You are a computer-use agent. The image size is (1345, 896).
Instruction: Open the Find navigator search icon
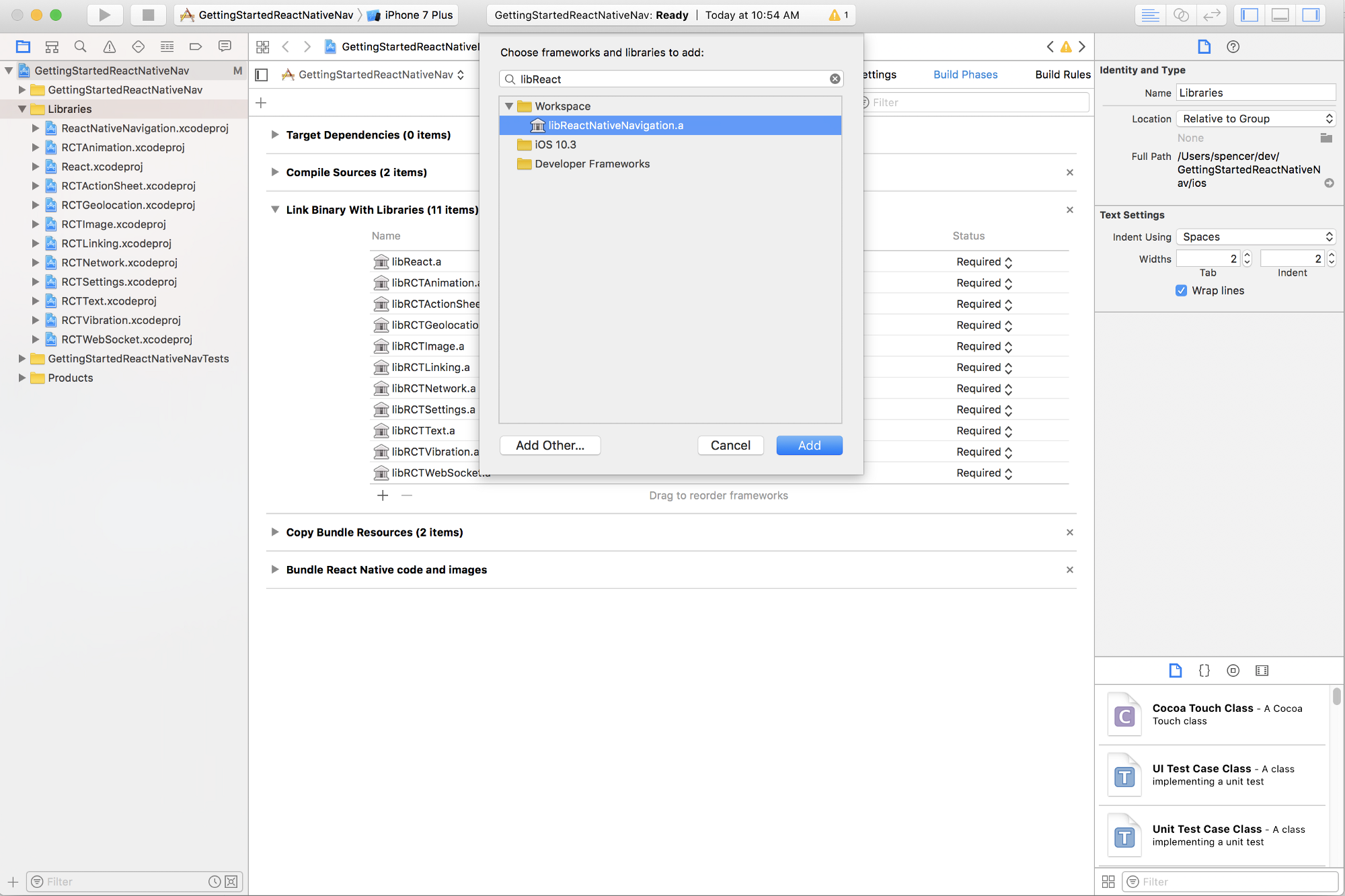(80, 46)
